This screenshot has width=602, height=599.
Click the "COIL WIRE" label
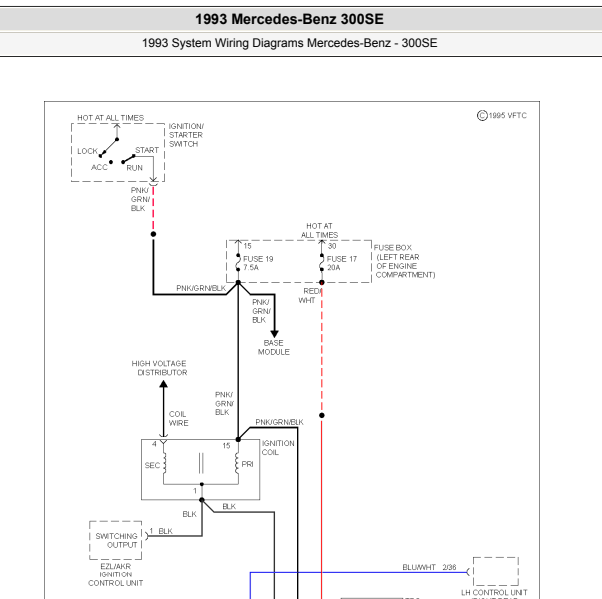tap(179, 418)
